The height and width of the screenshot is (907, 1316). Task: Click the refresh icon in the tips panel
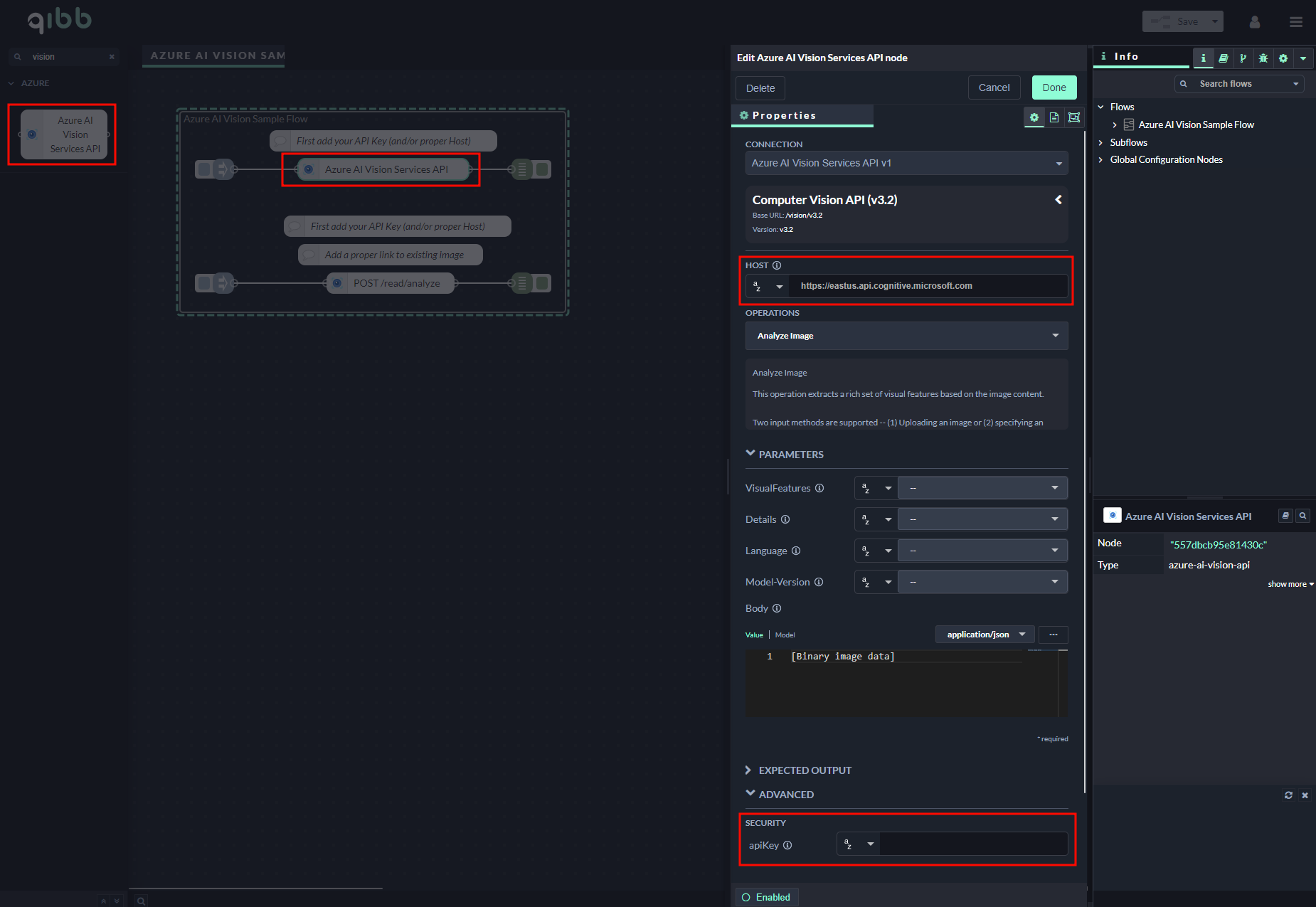1288,795
